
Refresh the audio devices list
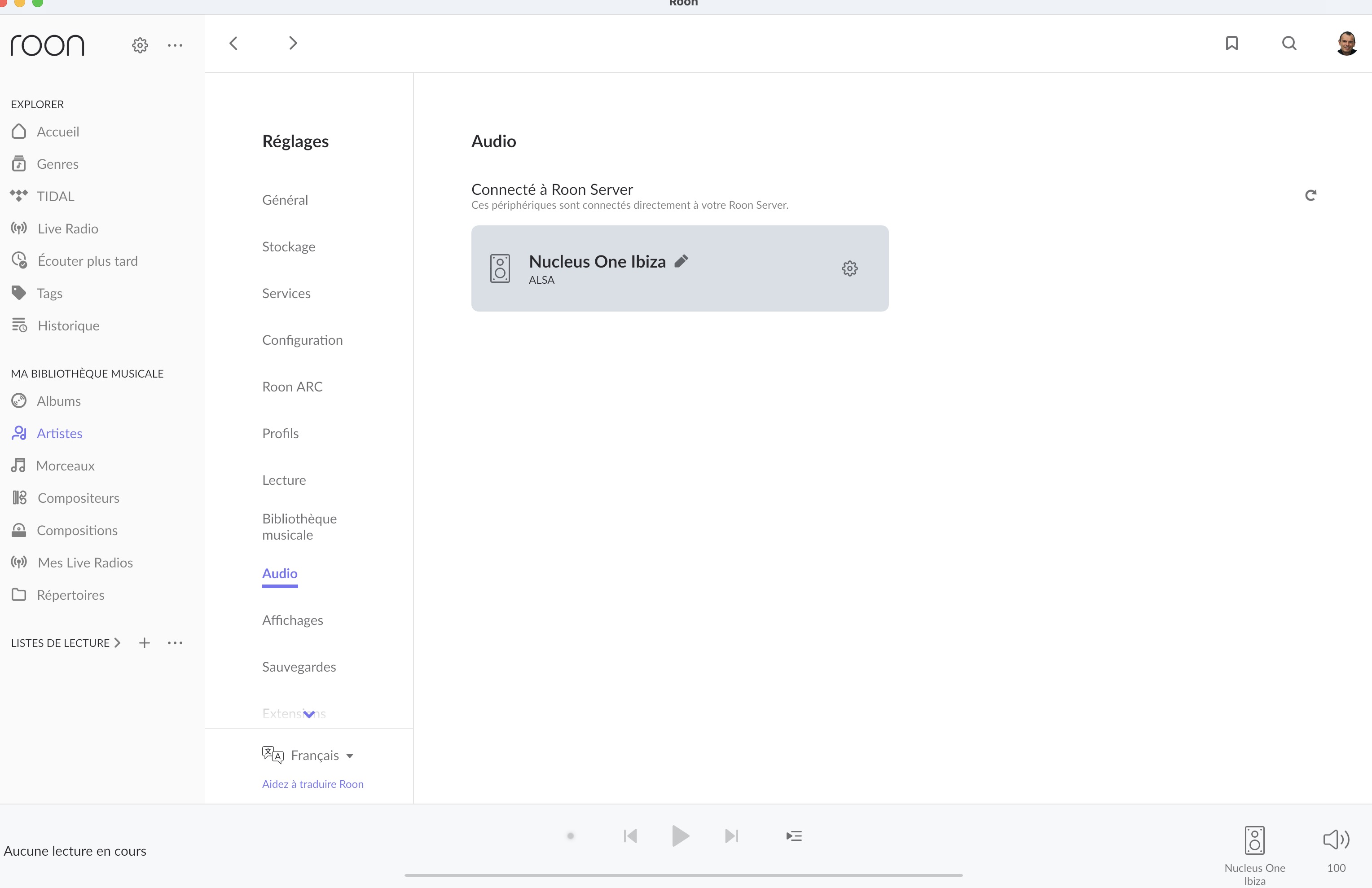click(1311, 195)
